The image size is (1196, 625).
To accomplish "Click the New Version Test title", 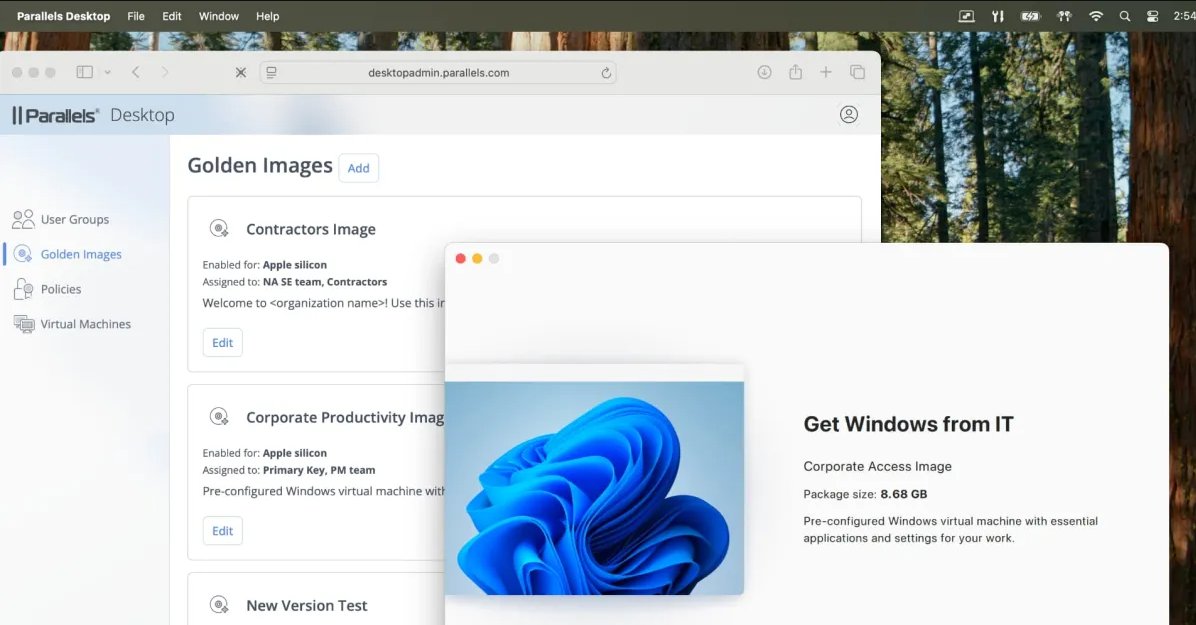I will 307,605.
